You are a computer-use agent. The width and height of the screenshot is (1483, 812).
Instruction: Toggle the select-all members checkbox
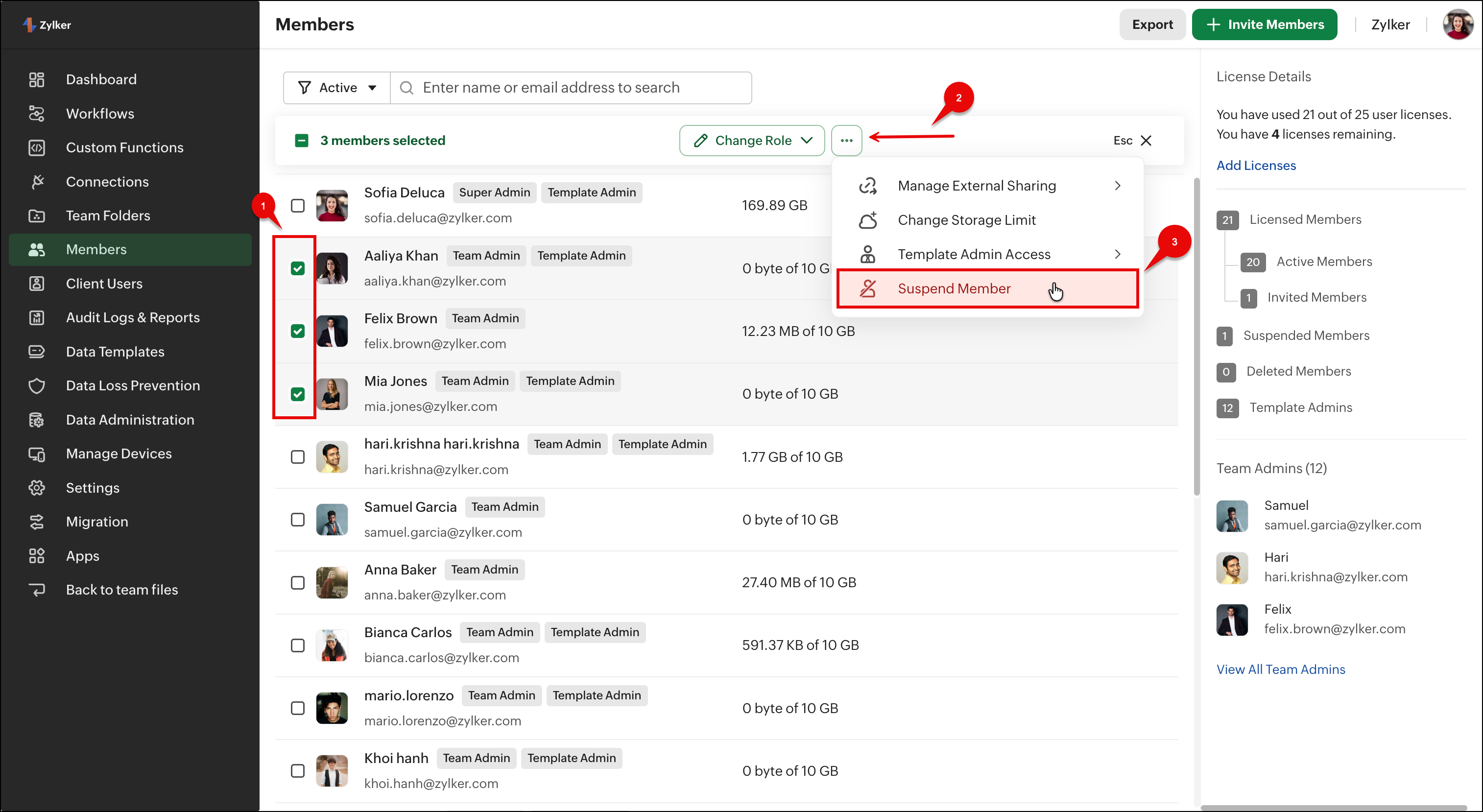302,141
